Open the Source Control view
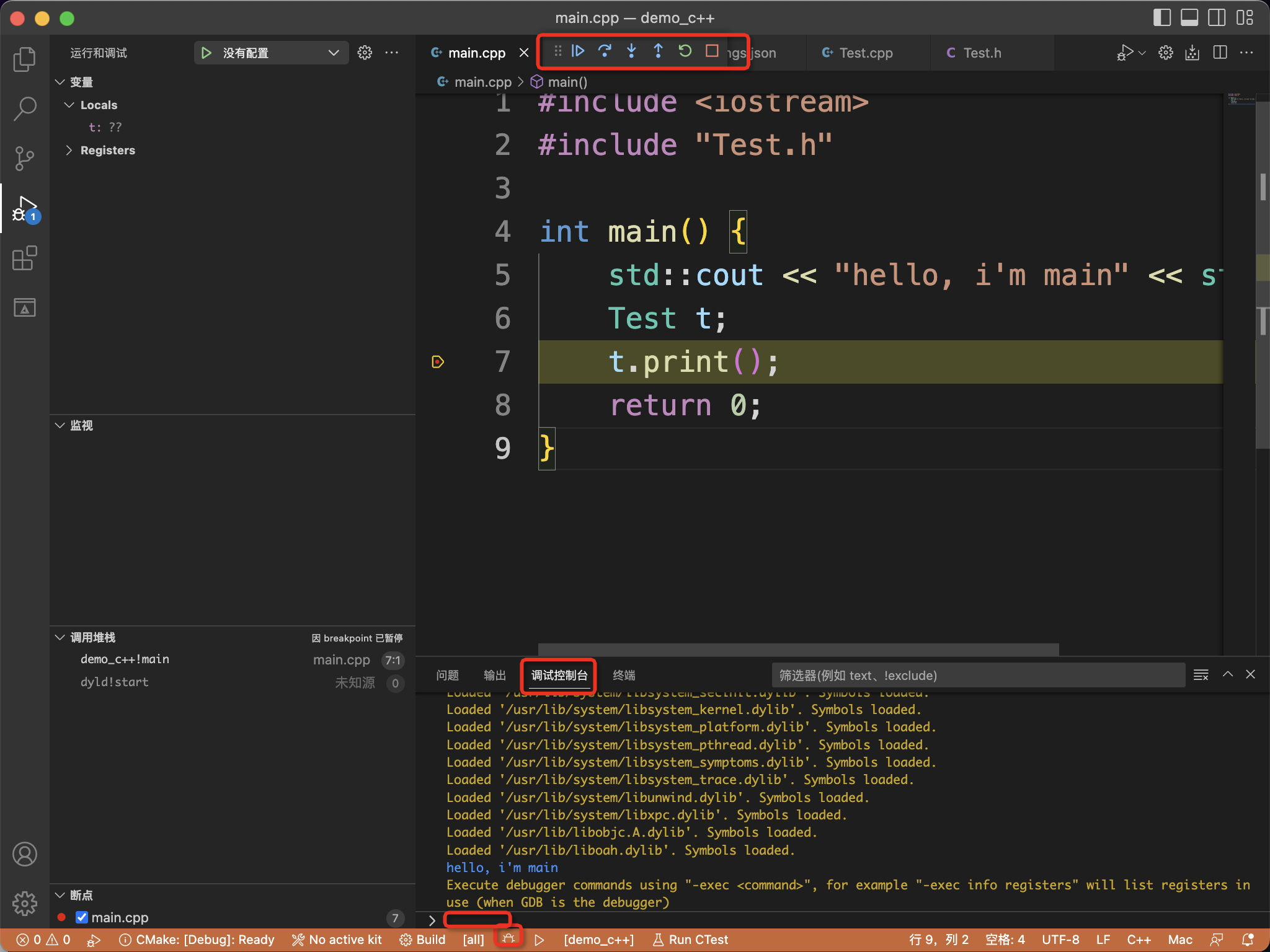The image size is (1270, 952). [x=25, y=159]
